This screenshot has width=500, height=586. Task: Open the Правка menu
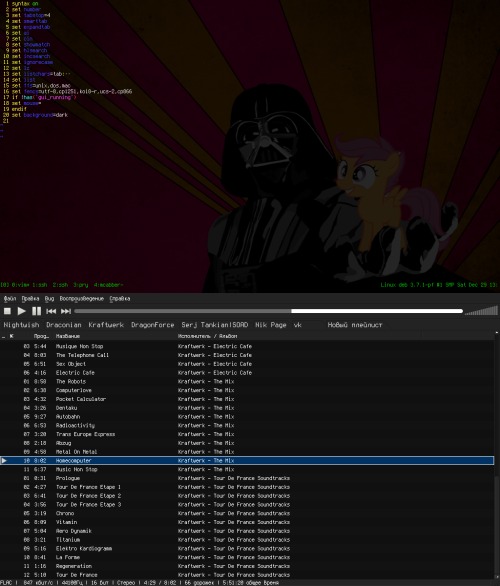30,299
